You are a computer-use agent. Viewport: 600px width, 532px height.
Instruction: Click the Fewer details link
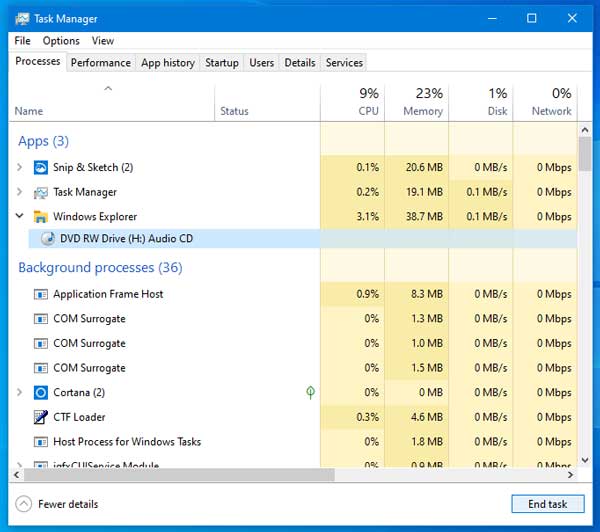(68, 504)
